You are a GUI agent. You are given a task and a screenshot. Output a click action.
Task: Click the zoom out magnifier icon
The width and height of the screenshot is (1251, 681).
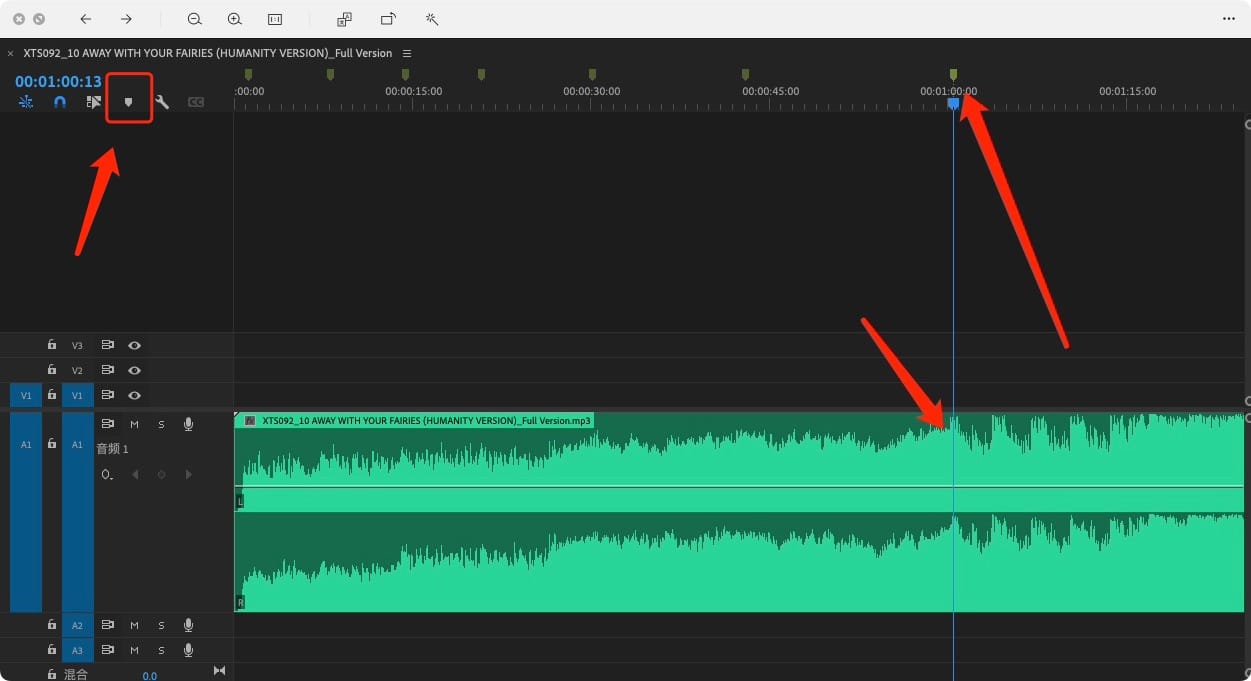coord(194,19)
